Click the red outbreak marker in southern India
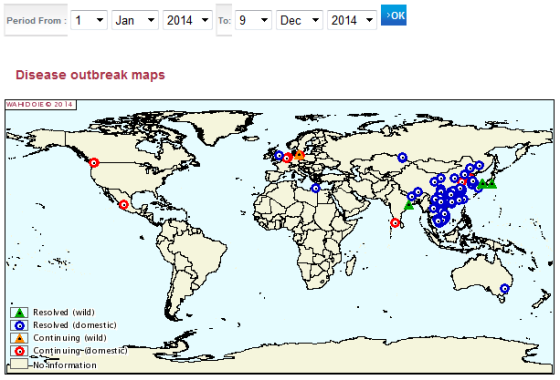Screen dimensions: 560x380 coord(395,223)
